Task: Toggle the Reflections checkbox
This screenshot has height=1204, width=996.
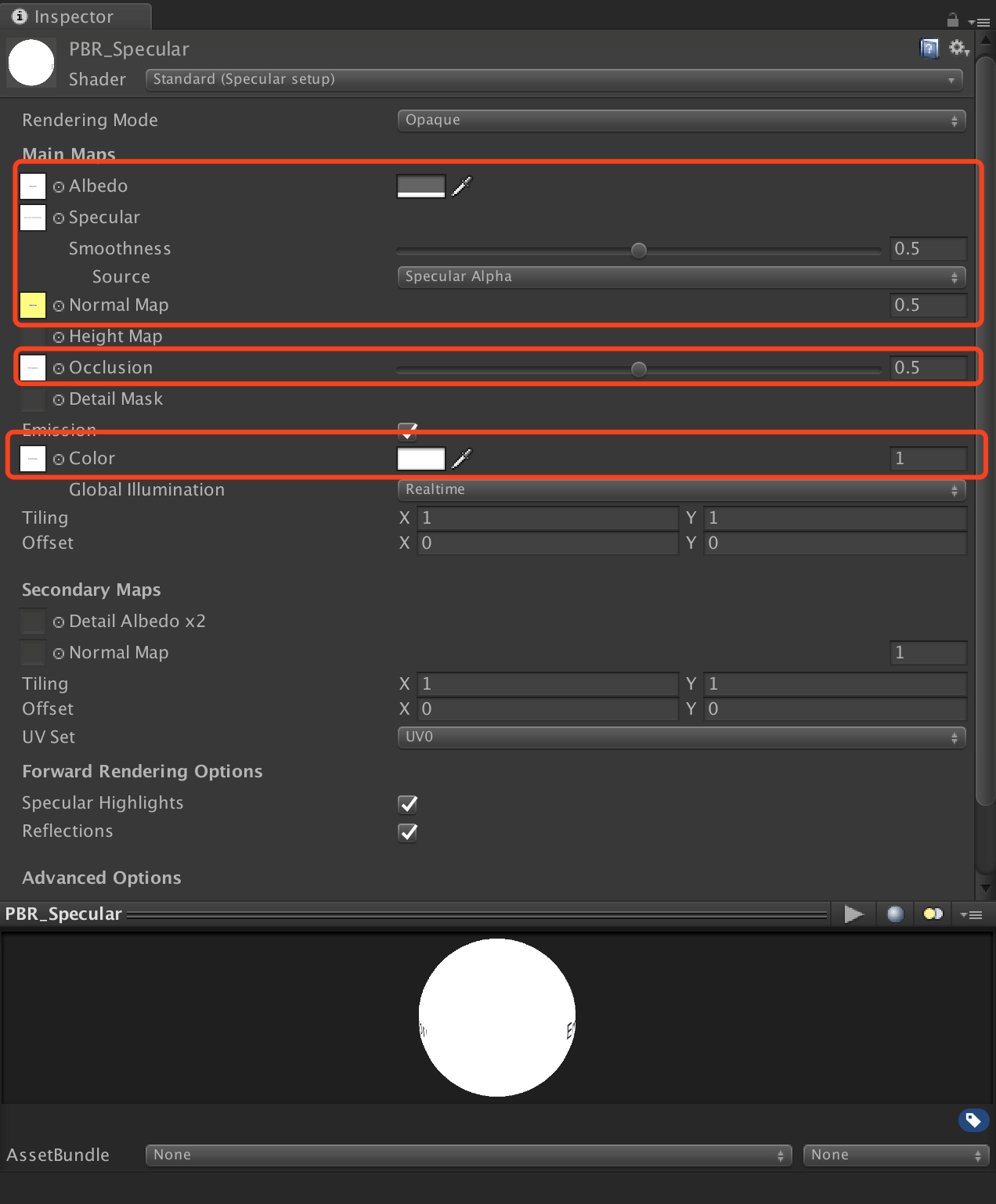Action: tap(408, 832)
